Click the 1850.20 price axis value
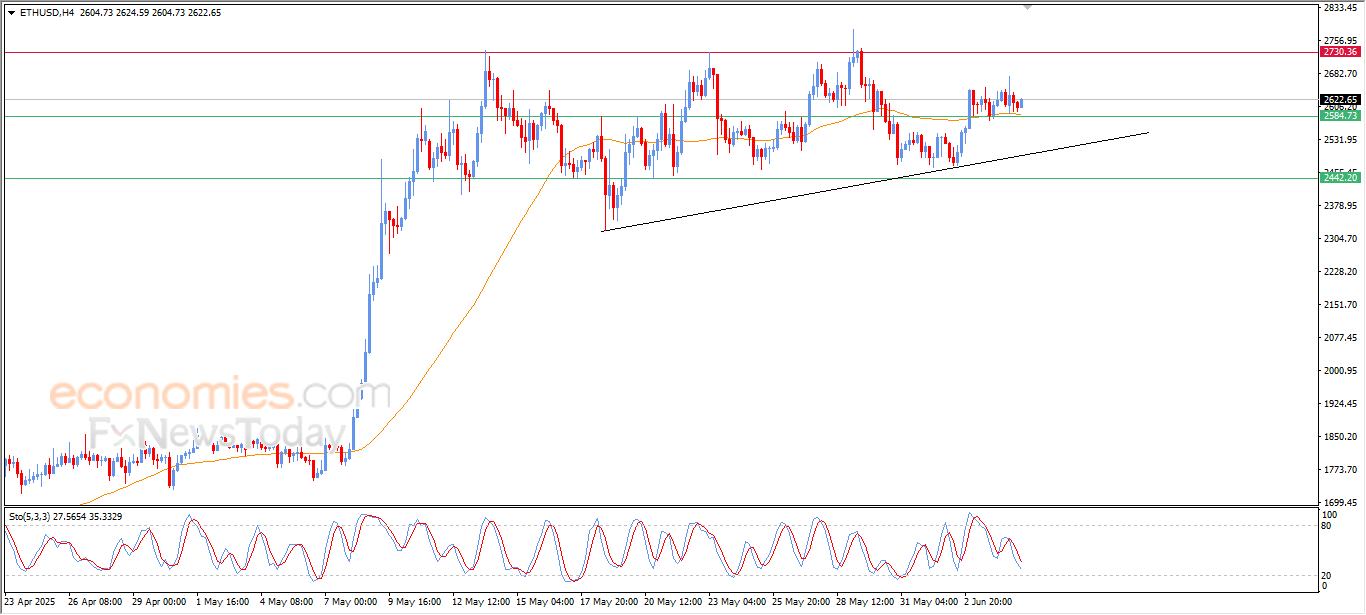The height and width of the screenshot is (615, 1366). click(x=1340, y=437)
